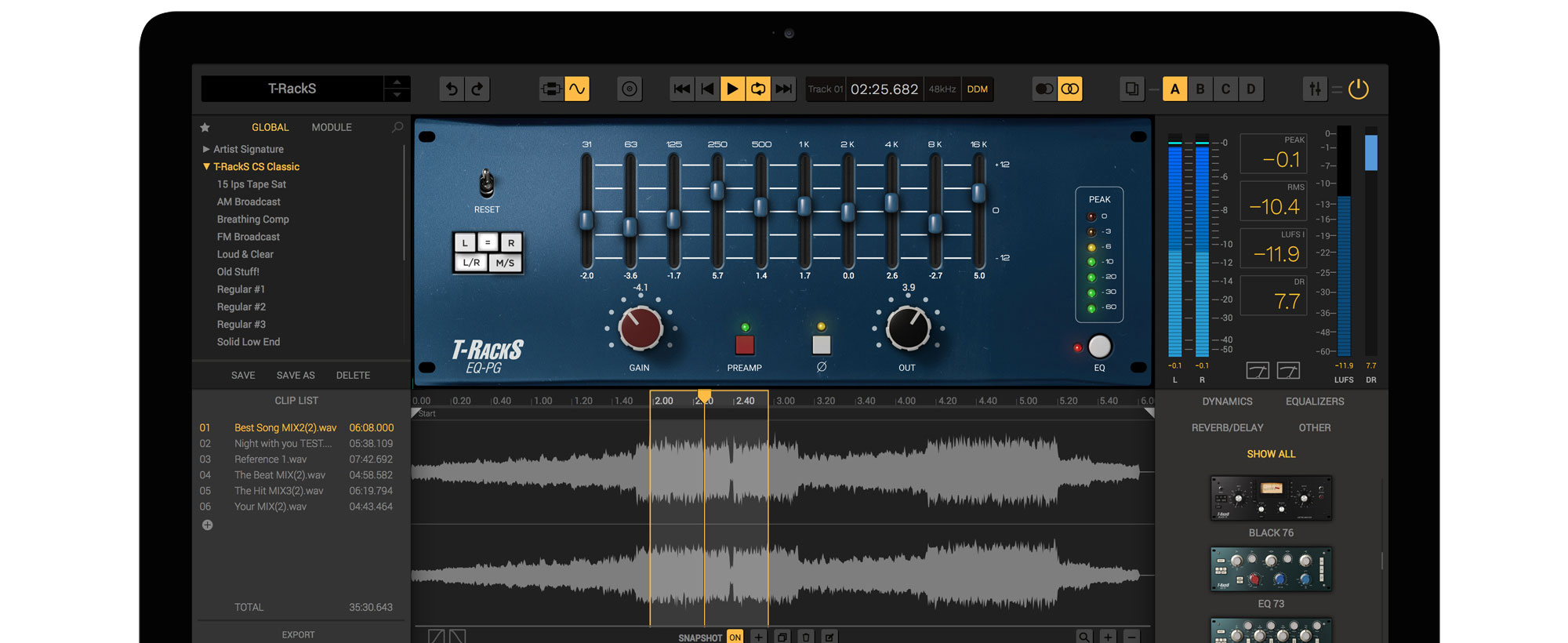Step preset up with the upper arrow
The image size is (1568, 643).
pos(397,82)
